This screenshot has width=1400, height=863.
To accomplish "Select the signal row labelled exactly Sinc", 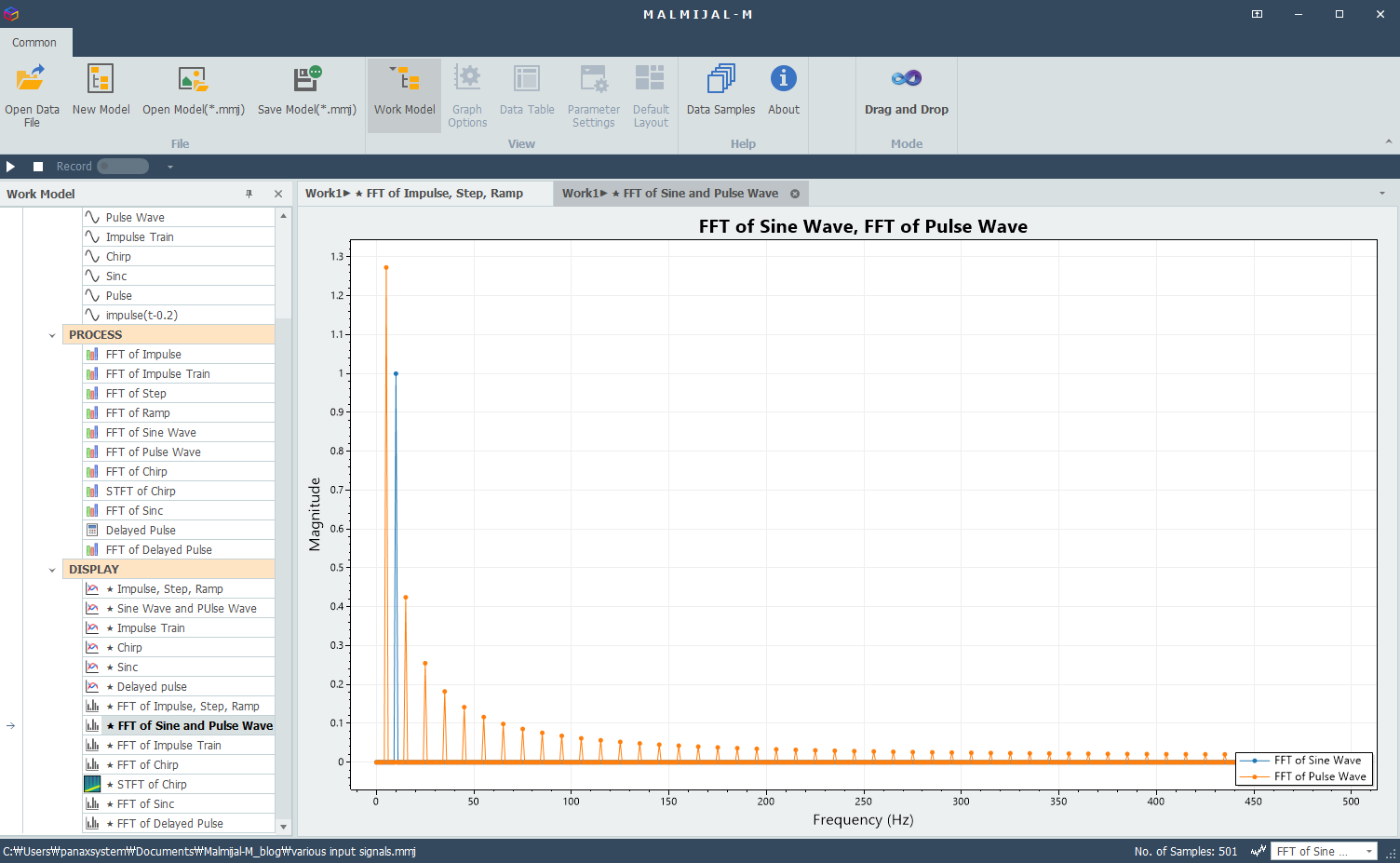I will pos(179,276).
